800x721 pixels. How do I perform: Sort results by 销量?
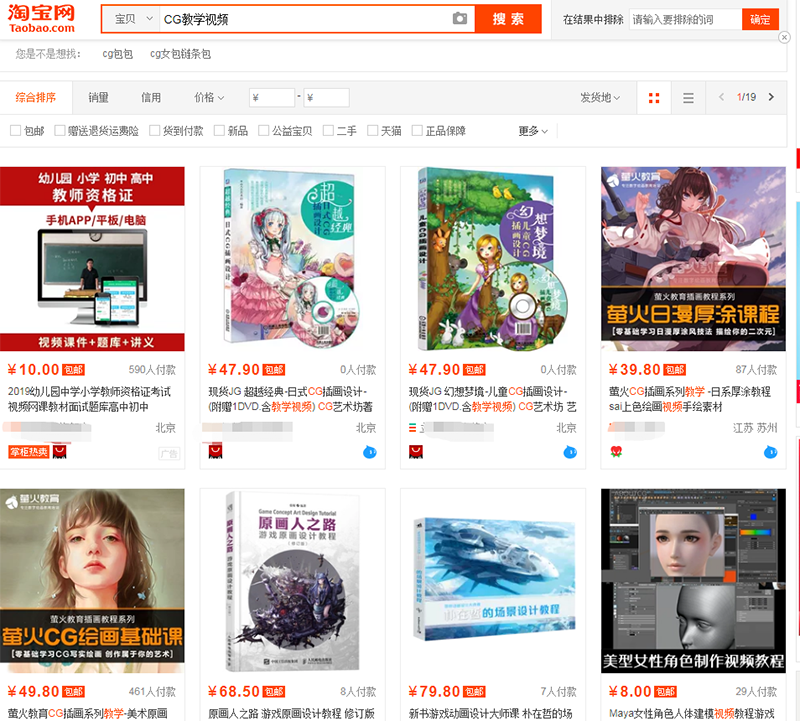(98, 97)
